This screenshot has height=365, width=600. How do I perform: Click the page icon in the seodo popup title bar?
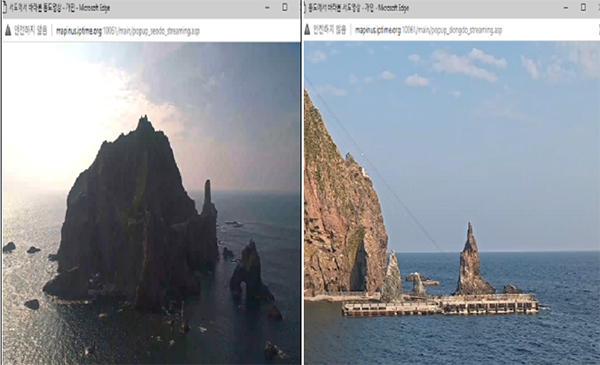point(5,8)
